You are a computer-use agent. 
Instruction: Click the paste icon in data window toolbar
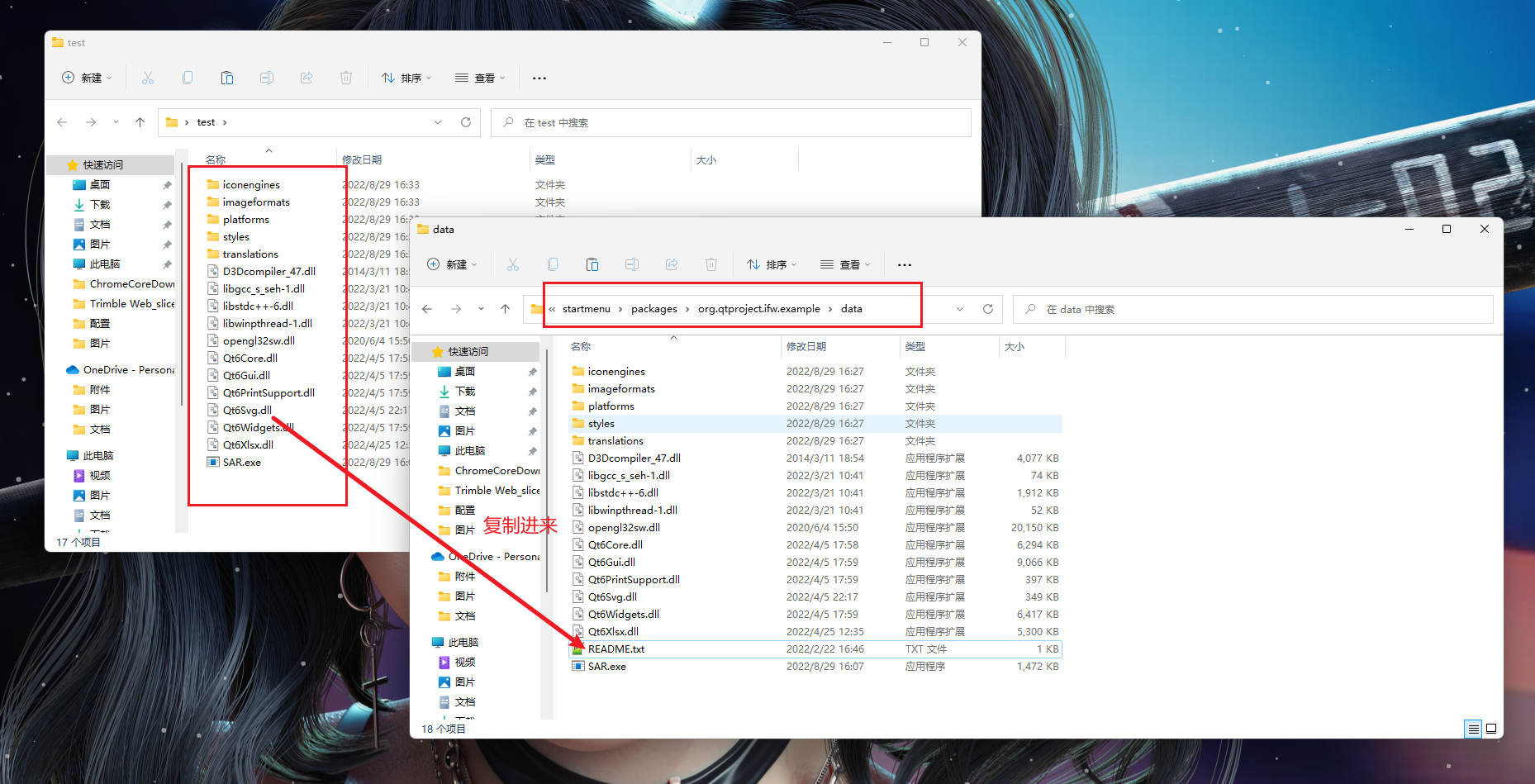point(592,264)
